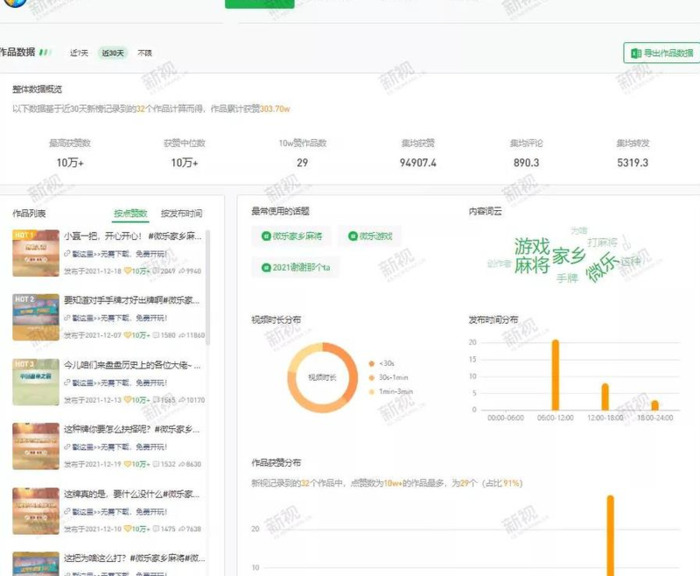Click word 麻将 in the word cloud
Screen dimensions: 700x576
tap(532, 265)
